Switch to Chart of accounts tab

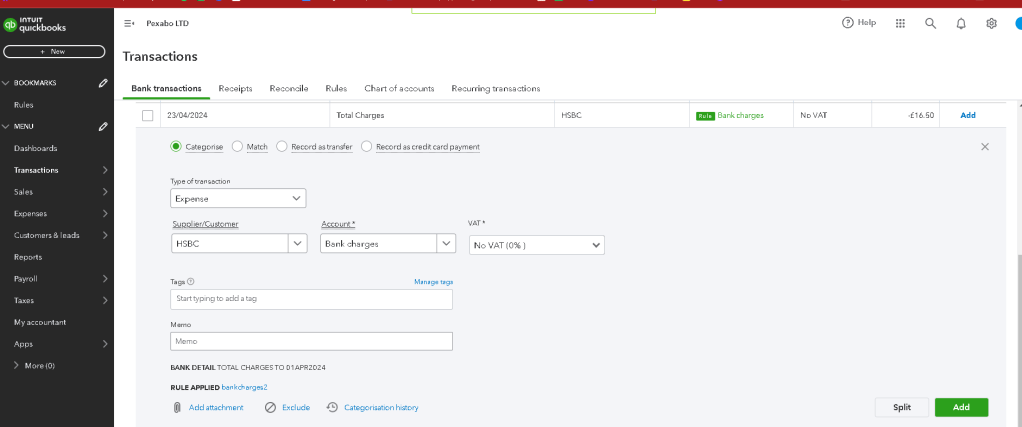[x=399, y=89]
